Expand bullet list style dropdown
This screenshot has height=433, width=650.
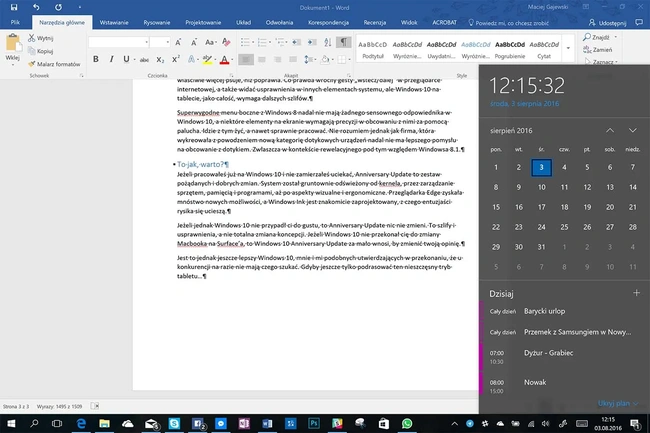click(x=253, y=42)
